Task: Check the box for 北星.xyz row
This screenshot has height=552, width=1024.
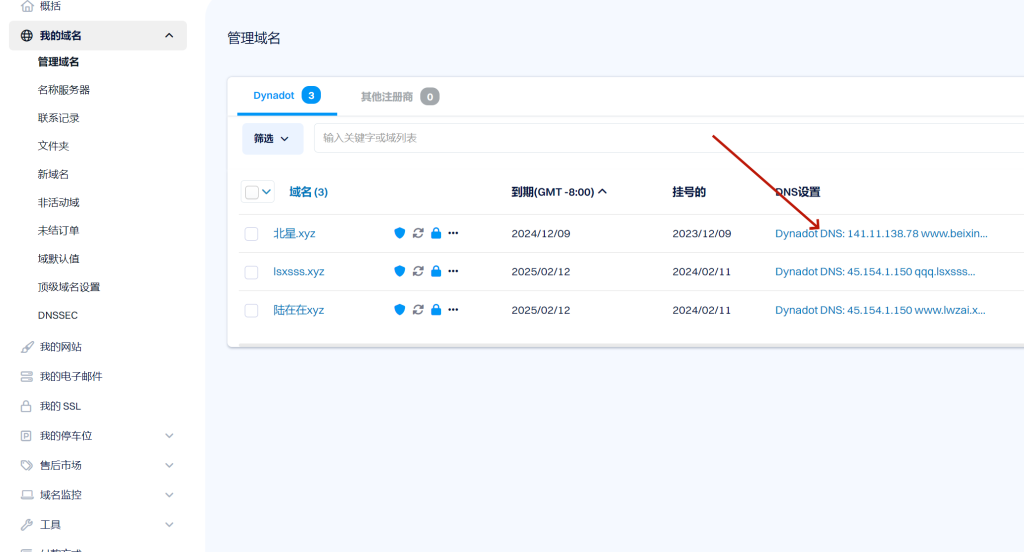Action: click(x=251, y=234)
